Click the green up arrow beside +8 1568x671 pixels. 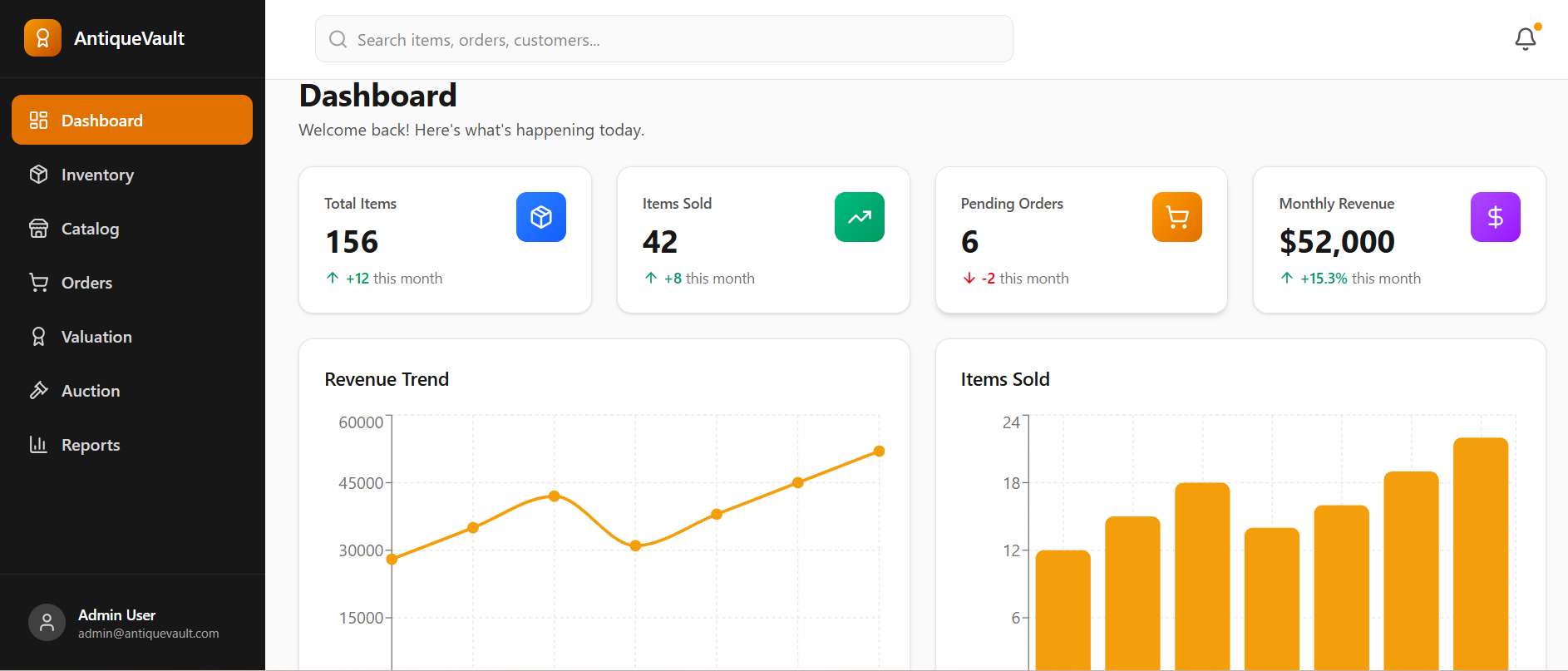coord(651,278)
